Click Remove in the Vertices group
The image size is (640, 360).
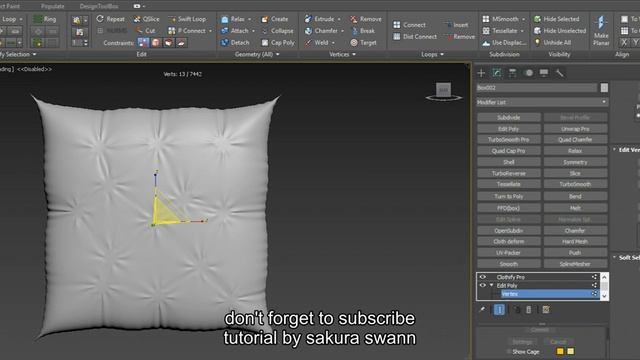point(366,19)
